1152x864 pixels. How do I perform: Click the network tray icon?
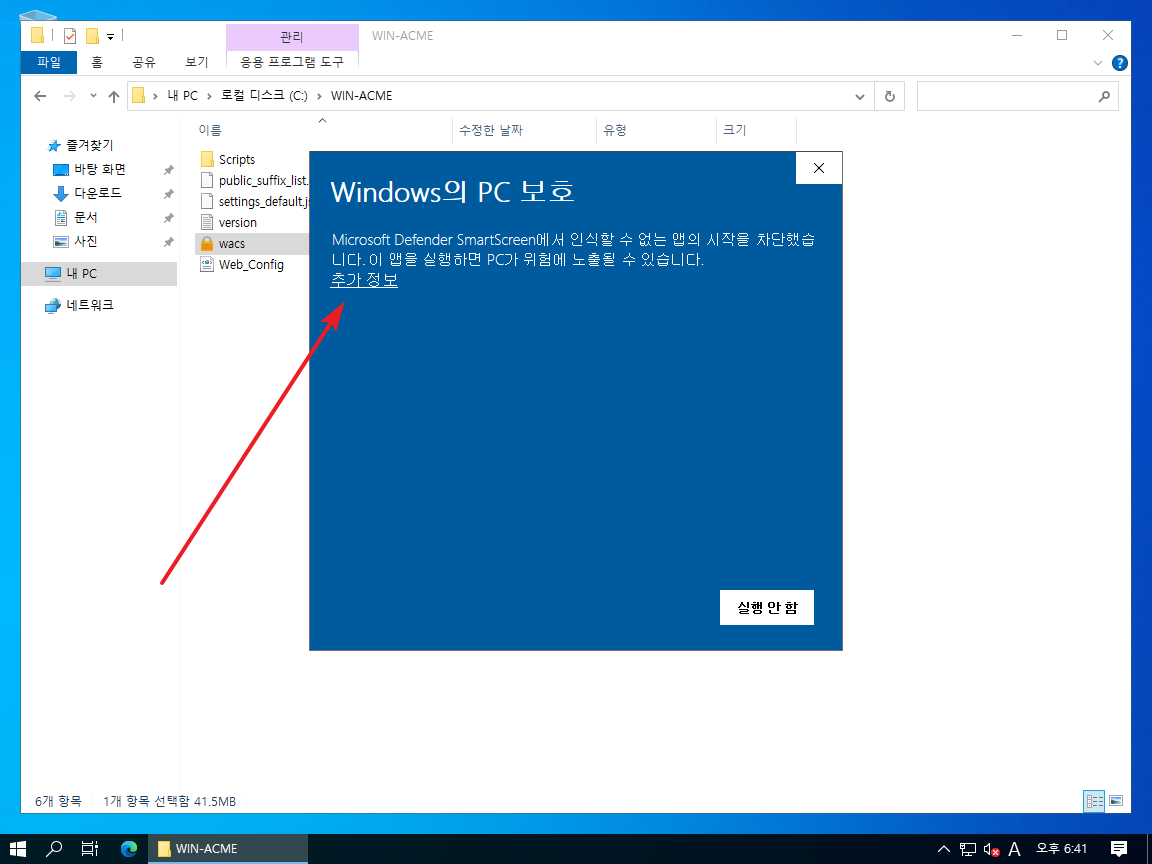coord(968,849)
